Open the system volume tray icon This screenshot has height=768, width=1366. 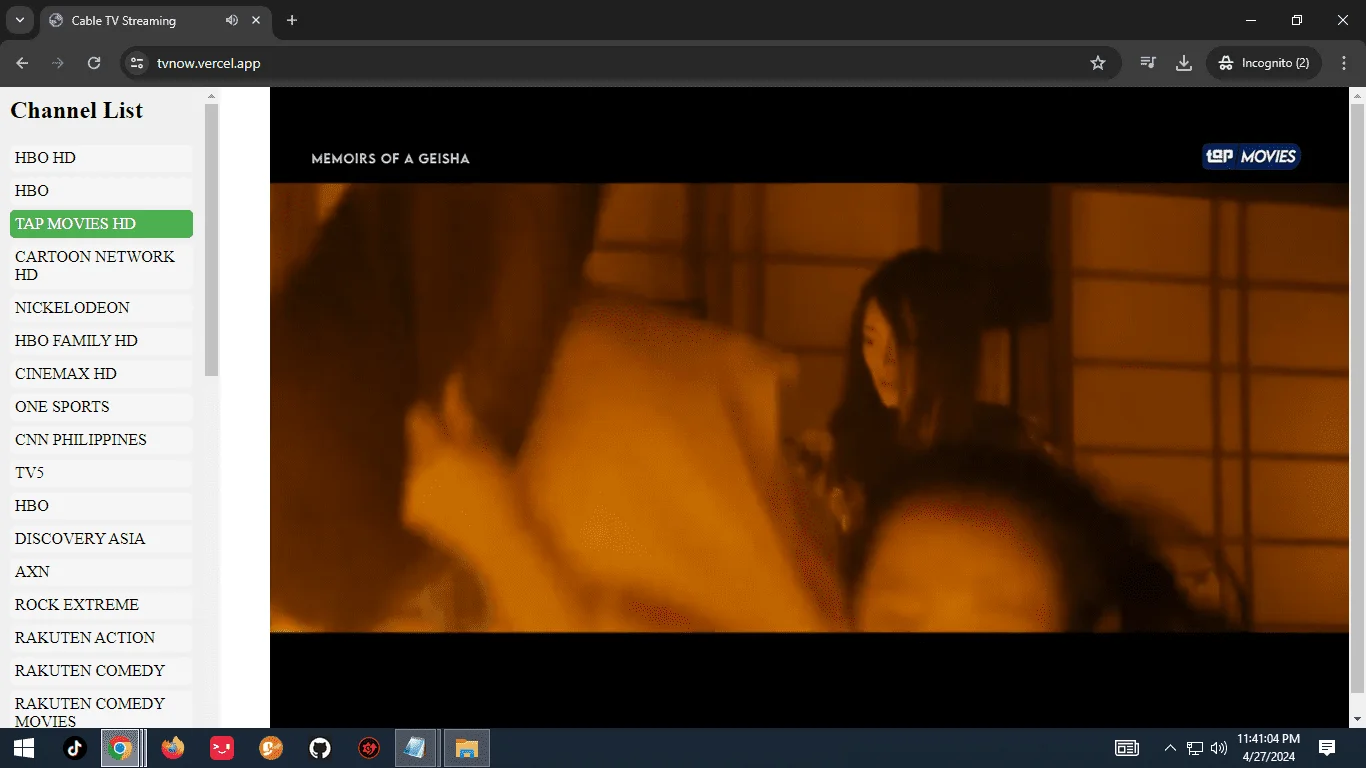click(x=1219, y=748)
